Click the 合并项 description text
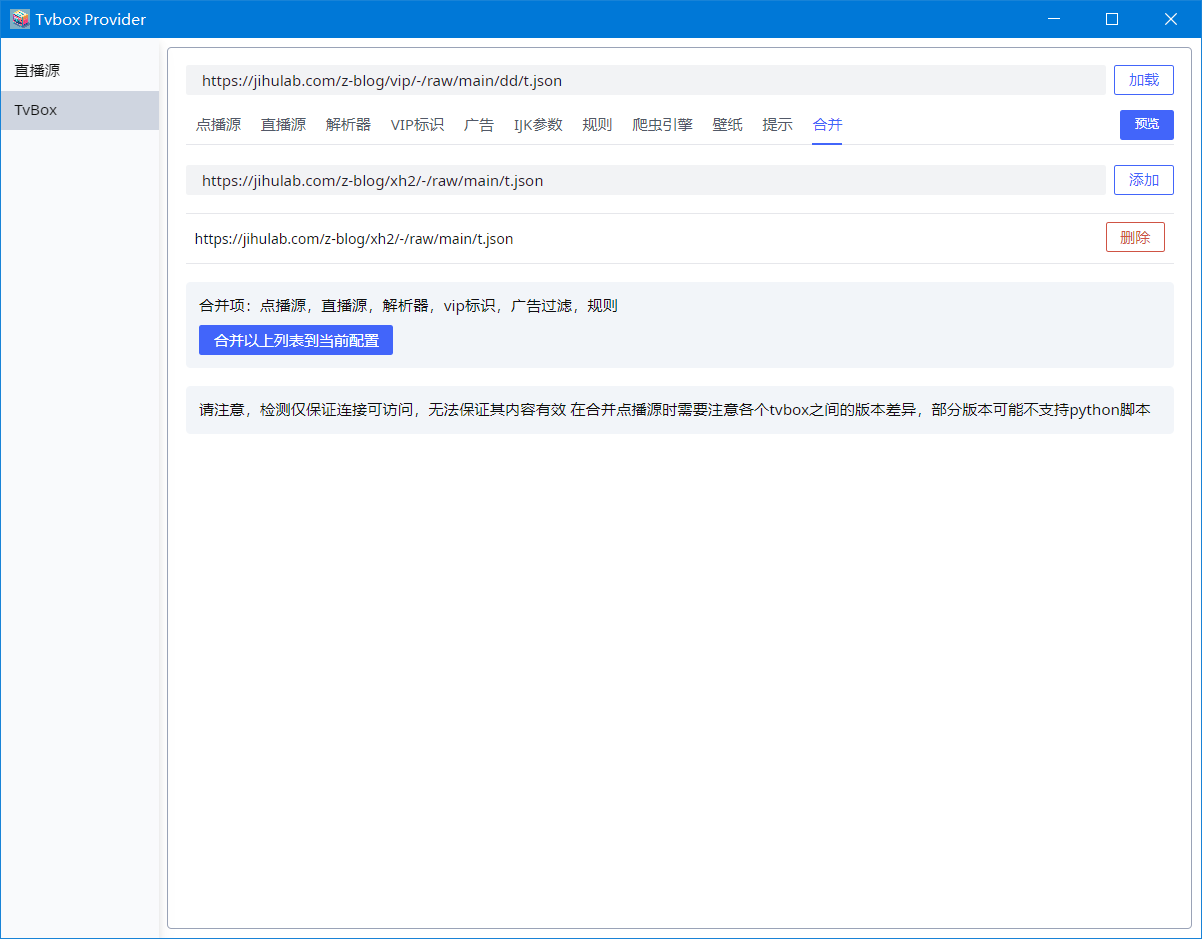1202x939 pixels. (x=408, y=306)
